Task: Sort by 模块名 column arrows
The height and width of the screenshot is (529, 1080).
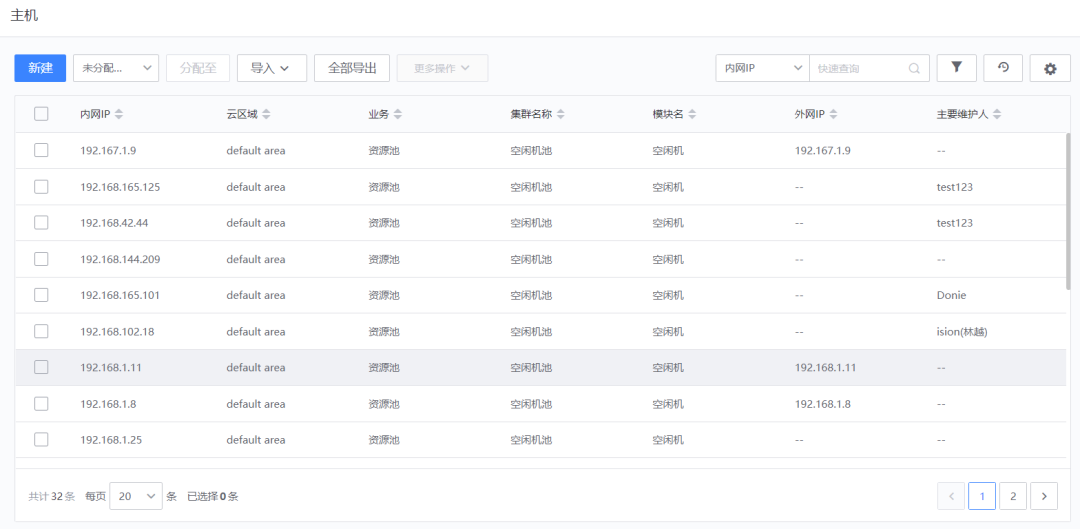Action: [x=692, y=114]
